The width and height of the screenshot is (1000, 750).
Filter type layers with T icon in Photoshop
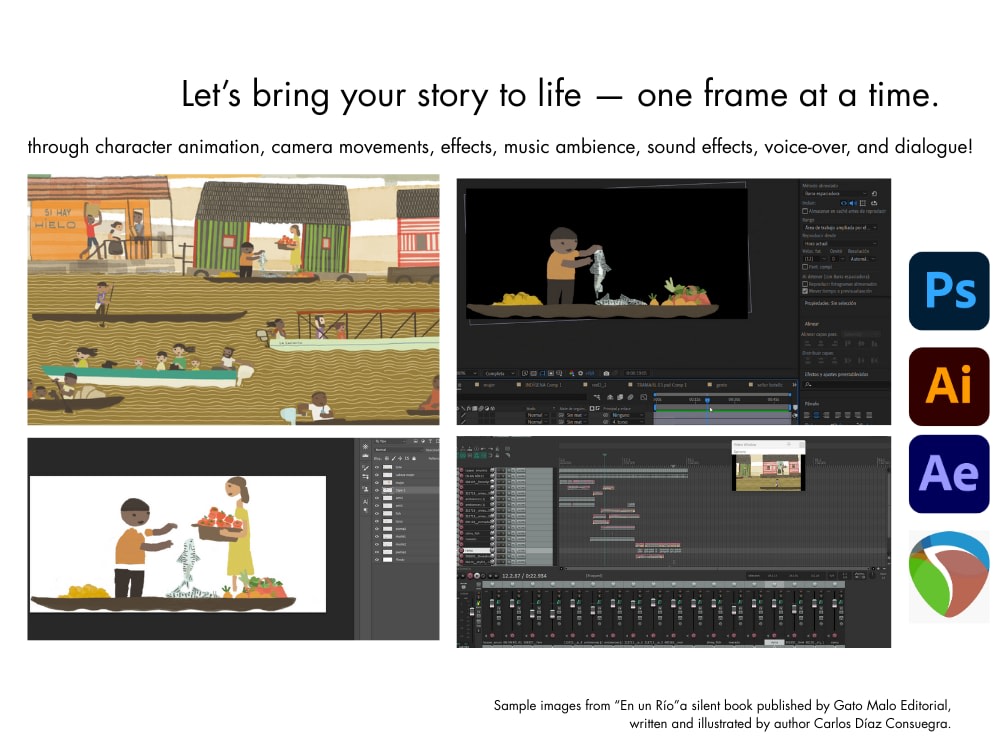point(430,441)
